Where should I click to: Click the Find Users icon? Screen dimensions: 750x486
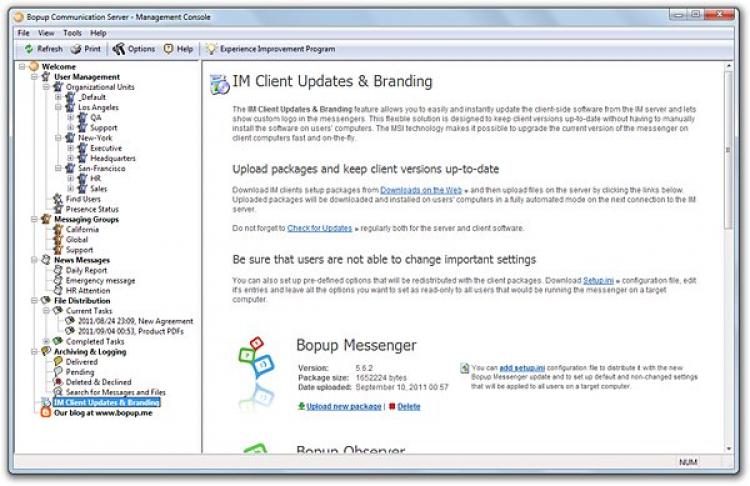click(58, 199)
